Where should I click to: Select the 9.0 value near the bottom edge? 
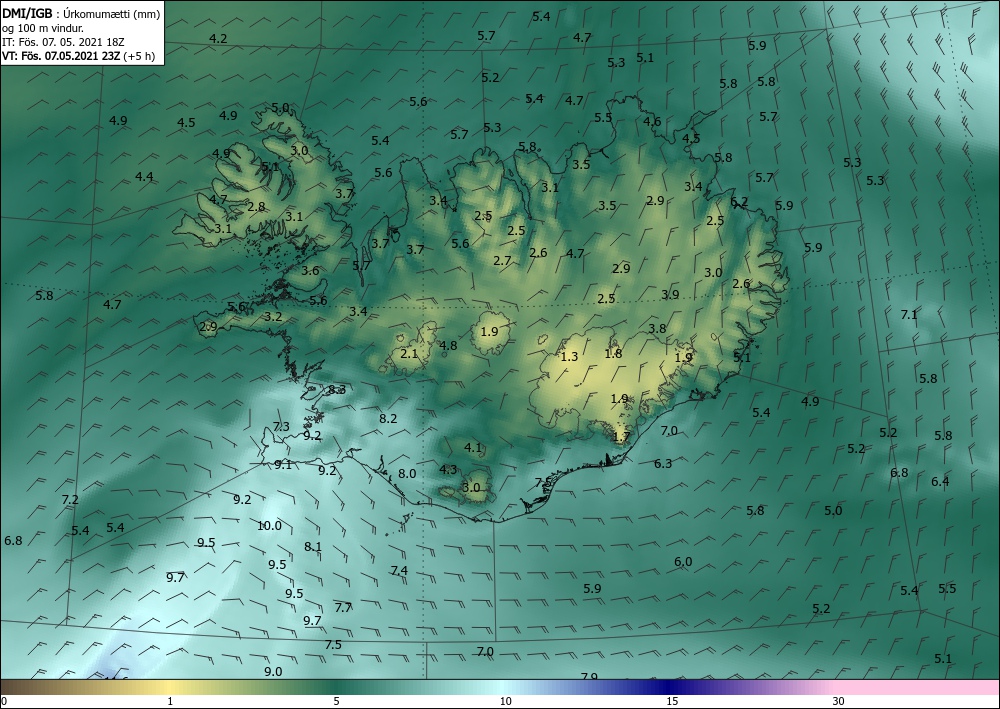coord(273,671)
